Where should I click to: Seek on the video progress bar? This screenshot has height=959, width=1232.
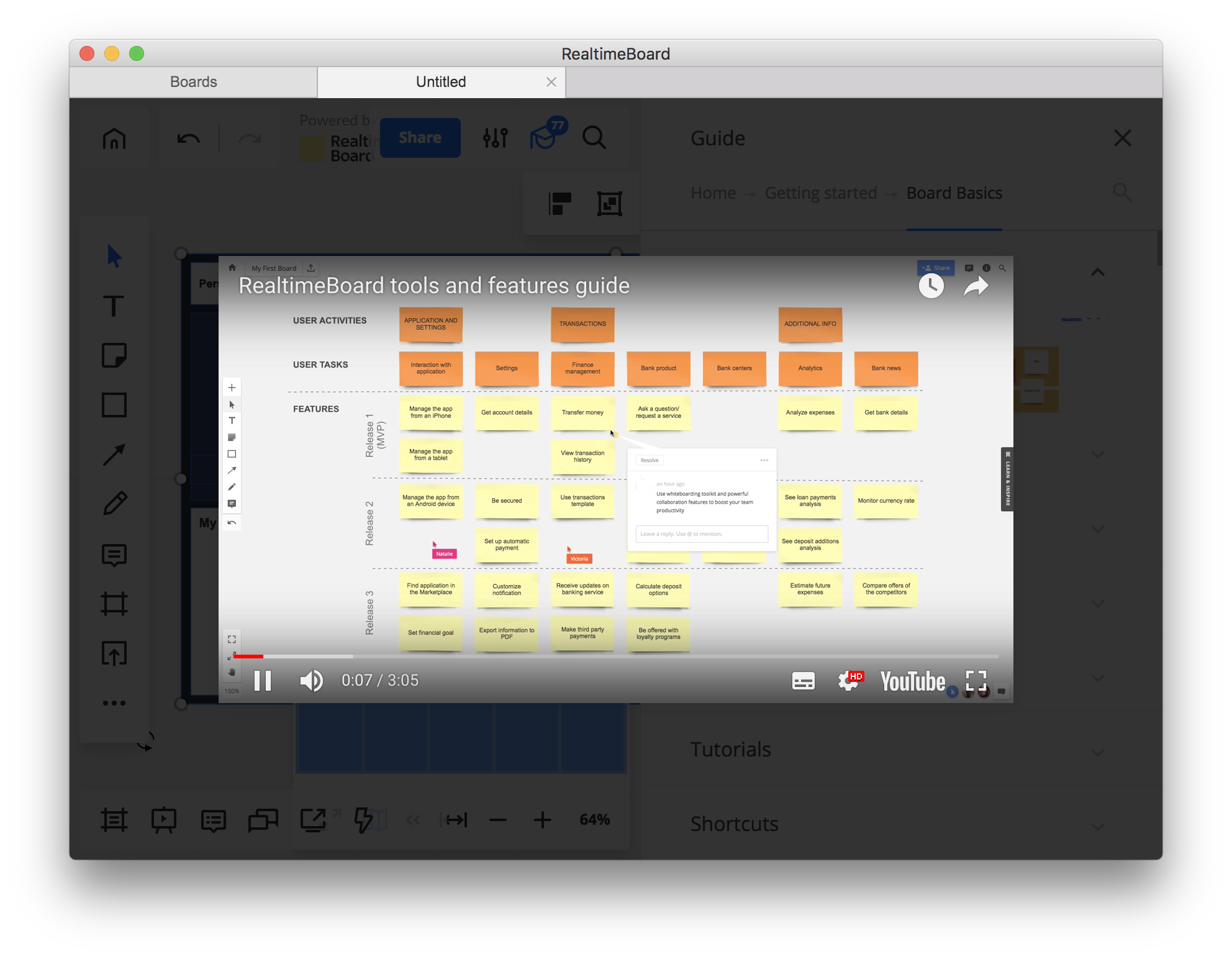click(616, 656)
